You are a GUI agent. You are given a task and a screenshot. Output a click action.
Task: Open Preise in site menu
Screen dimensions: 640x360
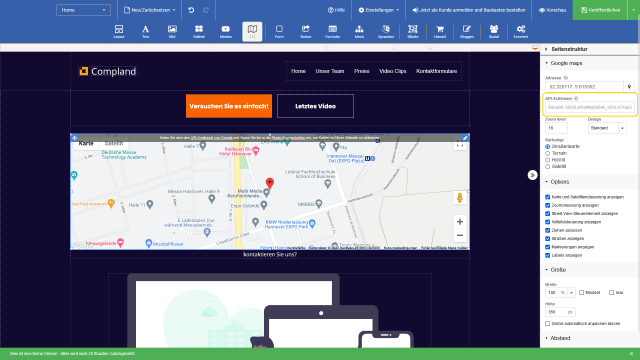coord(362,71)
